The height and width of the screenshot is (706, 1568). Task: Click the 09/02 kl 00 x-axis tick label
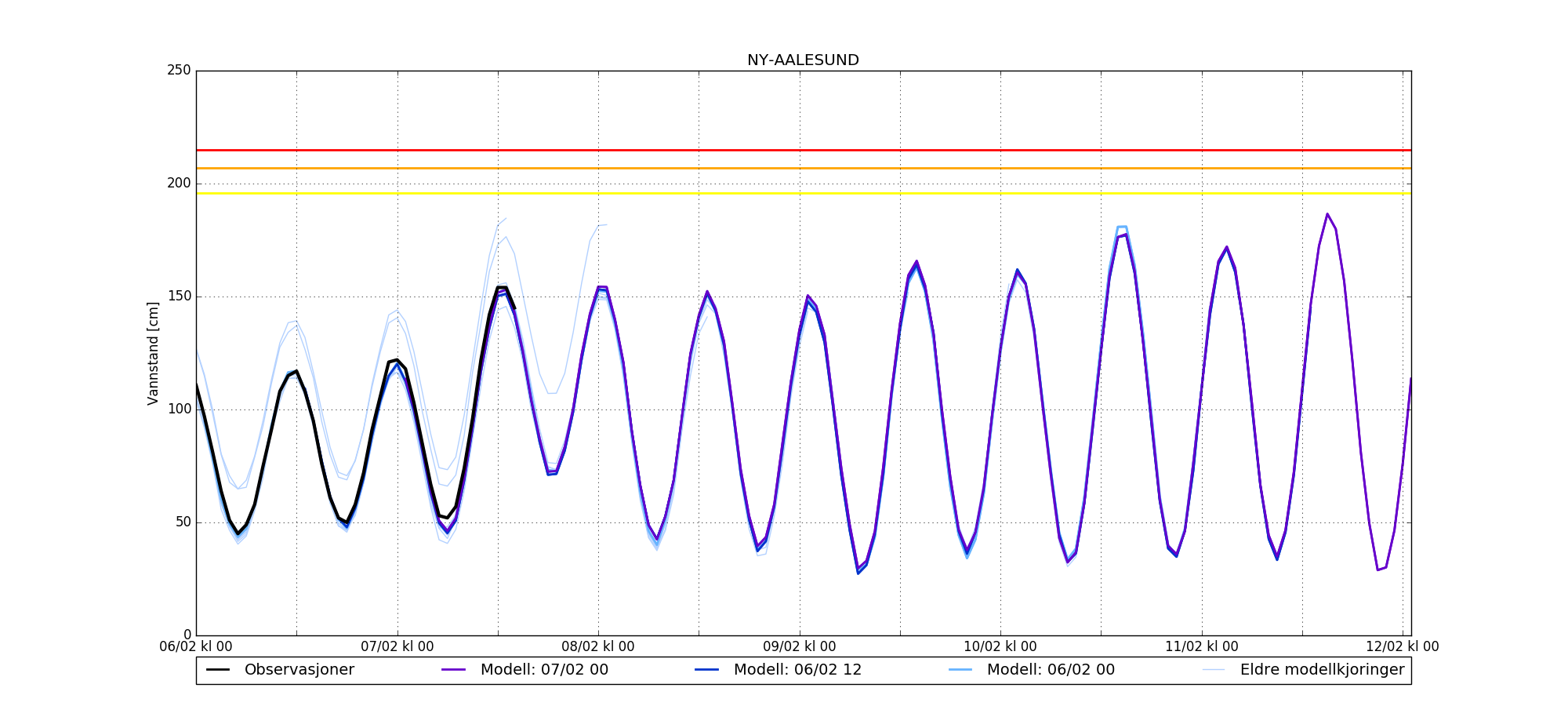(x=800, y=647)
